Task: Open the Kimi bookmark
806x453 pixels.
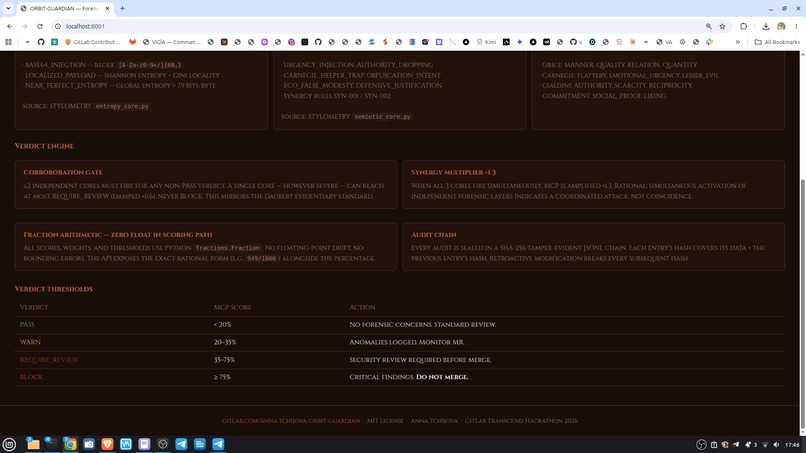Action: pyautogui.click(x=486, y=42)
